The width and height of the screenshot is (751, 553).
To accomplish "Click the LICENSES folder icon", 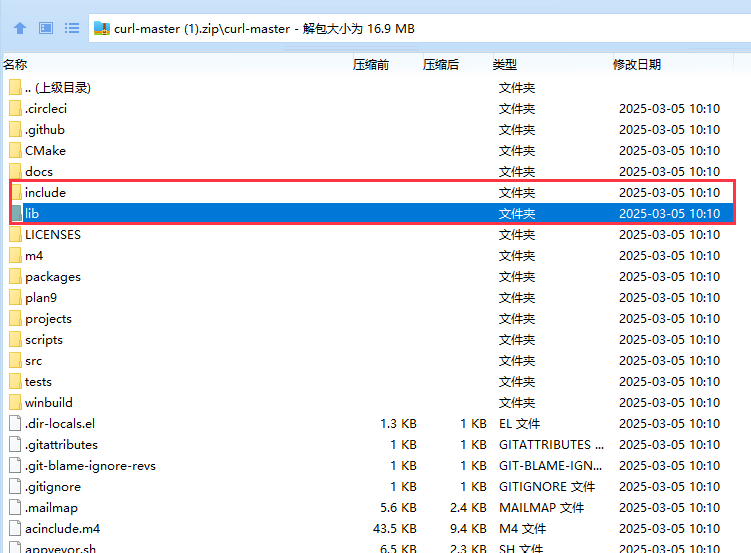I will (15, 235).
